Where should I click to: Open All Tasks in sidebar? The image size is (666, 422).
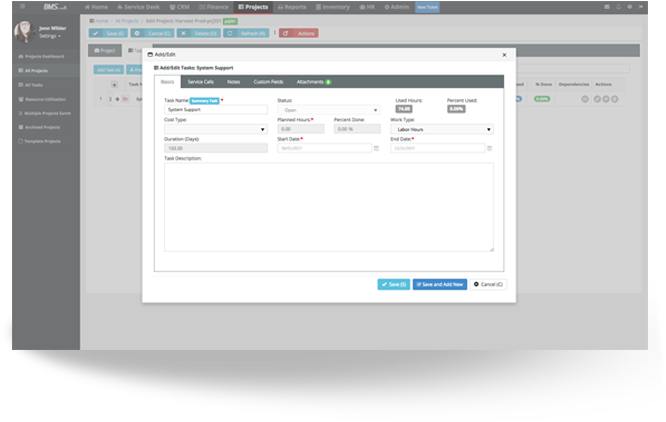[x=31, y=85]
